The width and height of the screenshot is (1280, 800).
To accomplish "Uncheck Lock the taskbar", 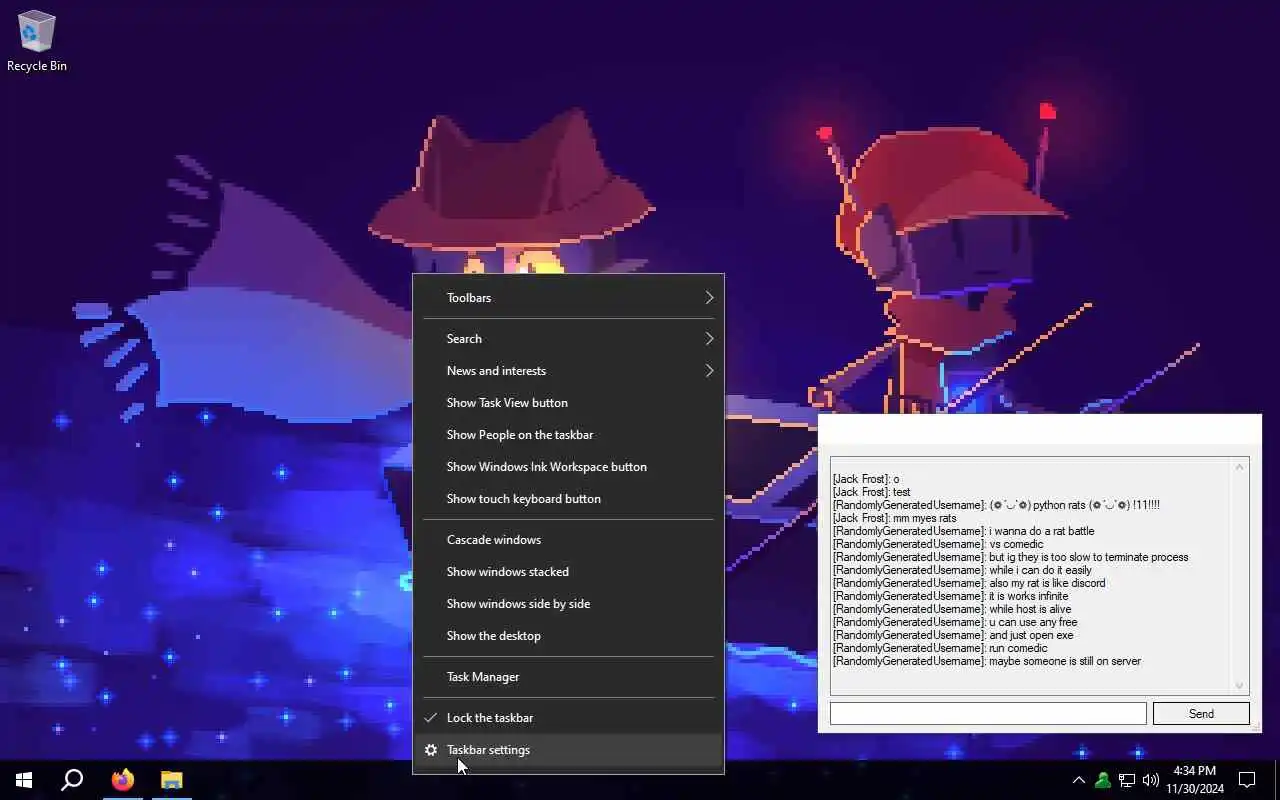I will (568, 718).
